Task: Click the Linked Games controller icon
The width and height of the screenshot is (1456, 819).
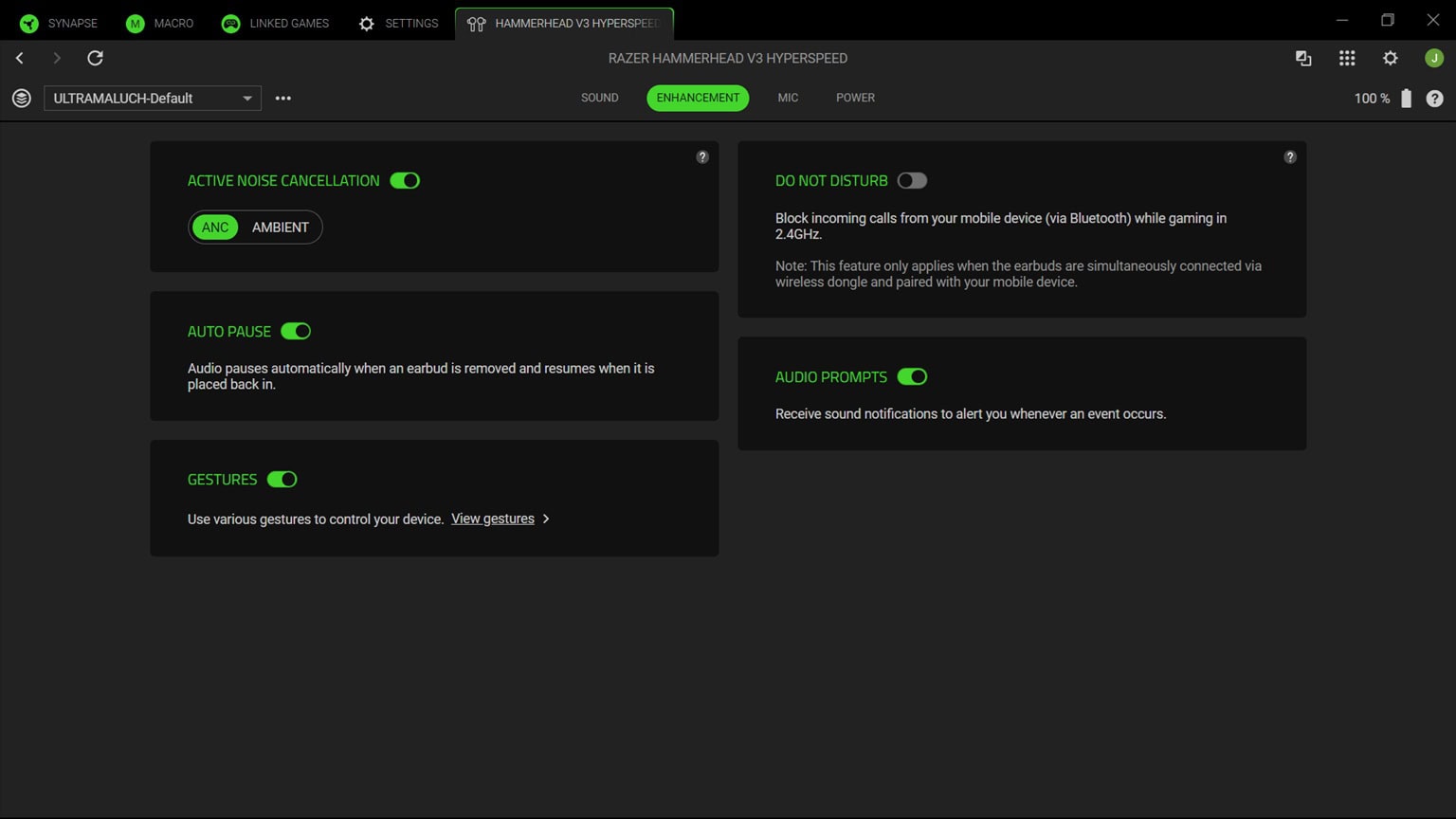Action: 230,24
